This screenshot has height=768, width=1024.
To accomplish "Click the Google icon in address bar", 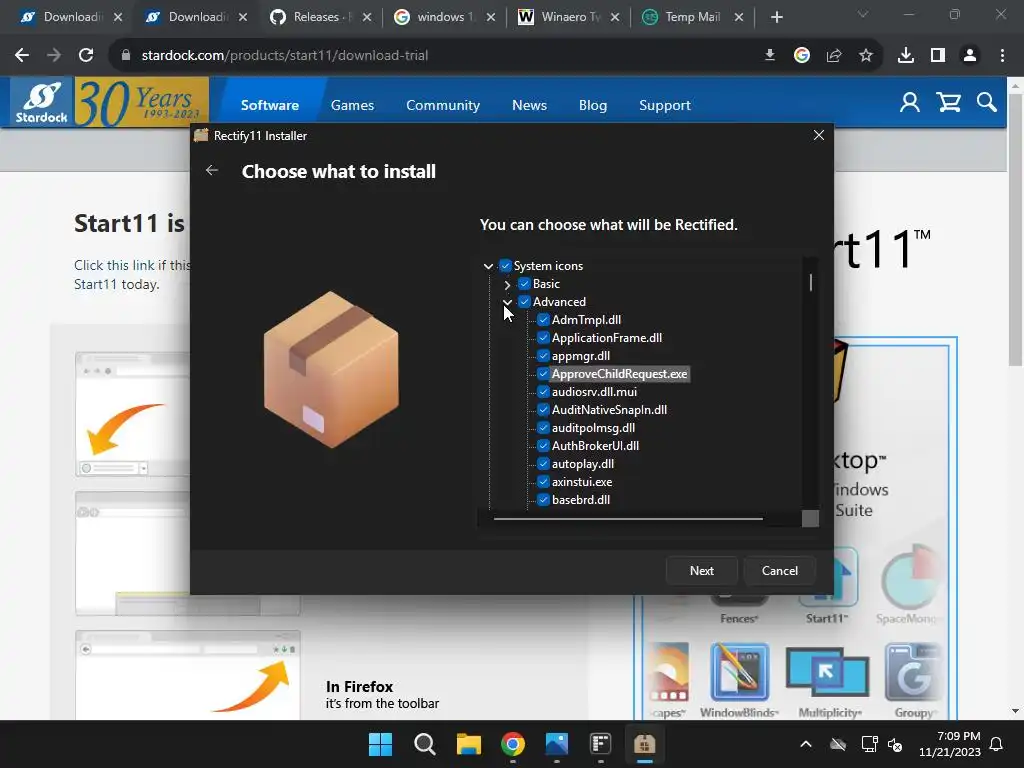I will 802,56.
